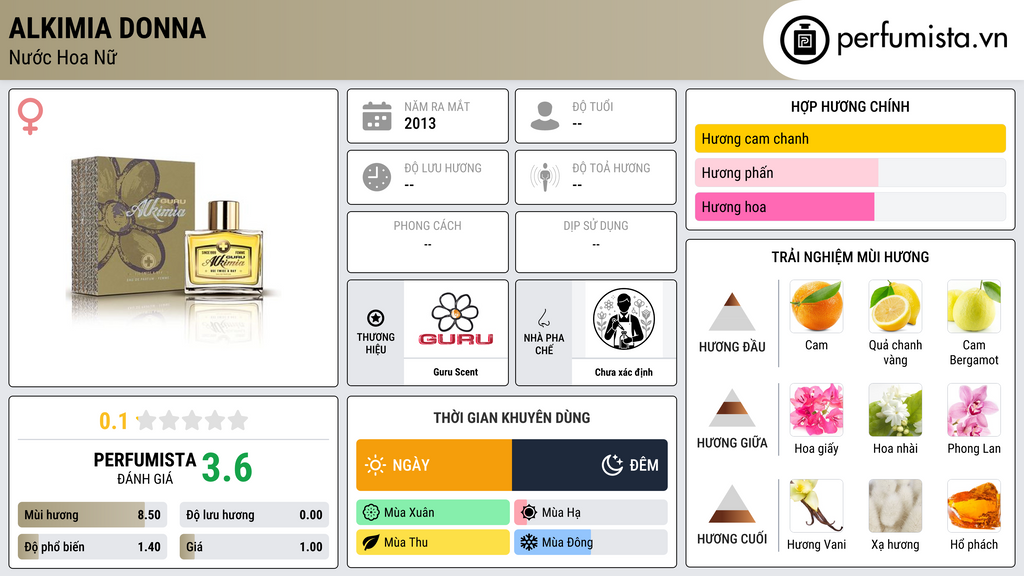Click the Chưa xác định perfumer label
This screenshot has height=576, width=1024.
coord(624,372)
